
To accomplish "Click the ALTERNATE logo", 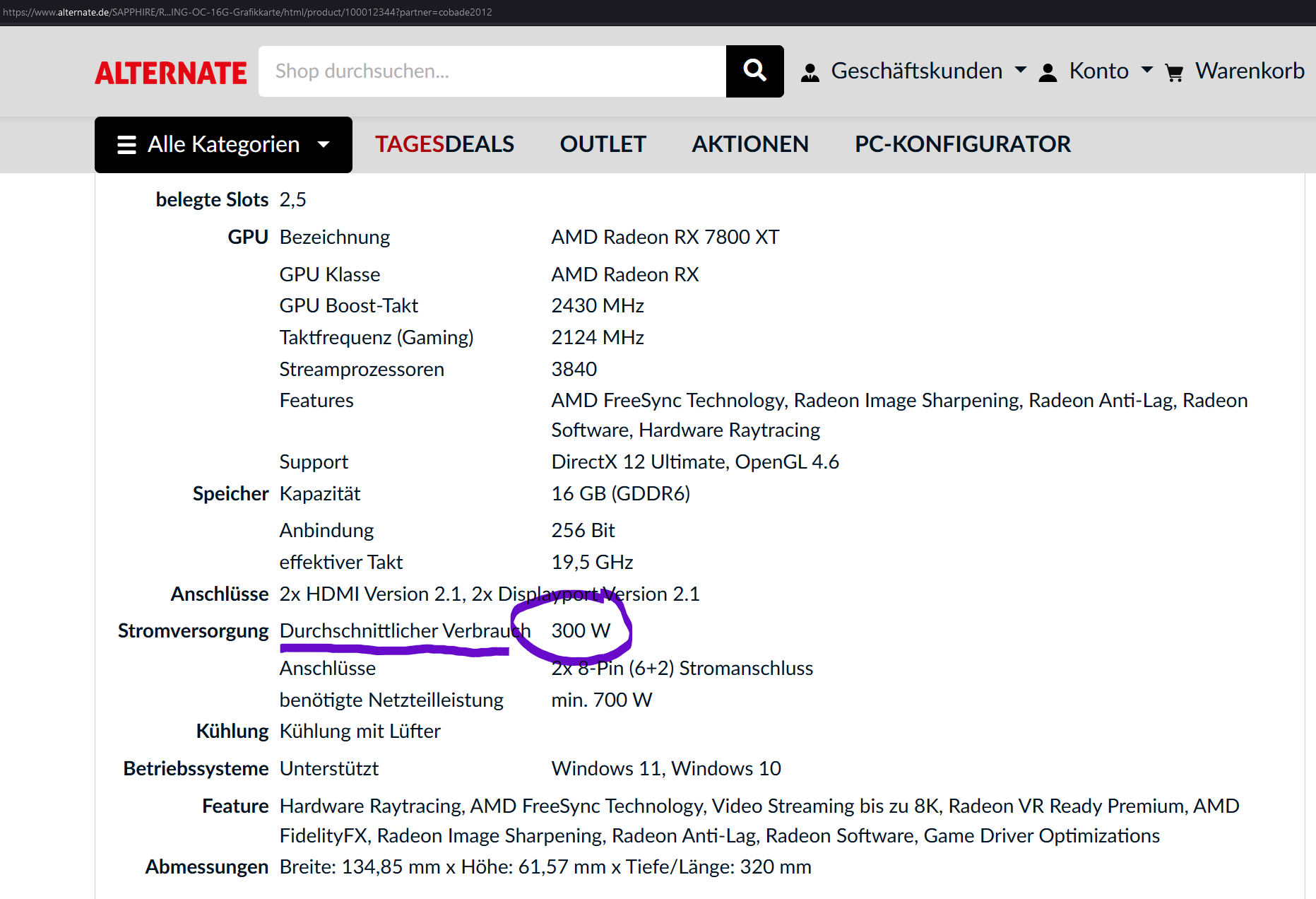I will [x=171, y=73].
